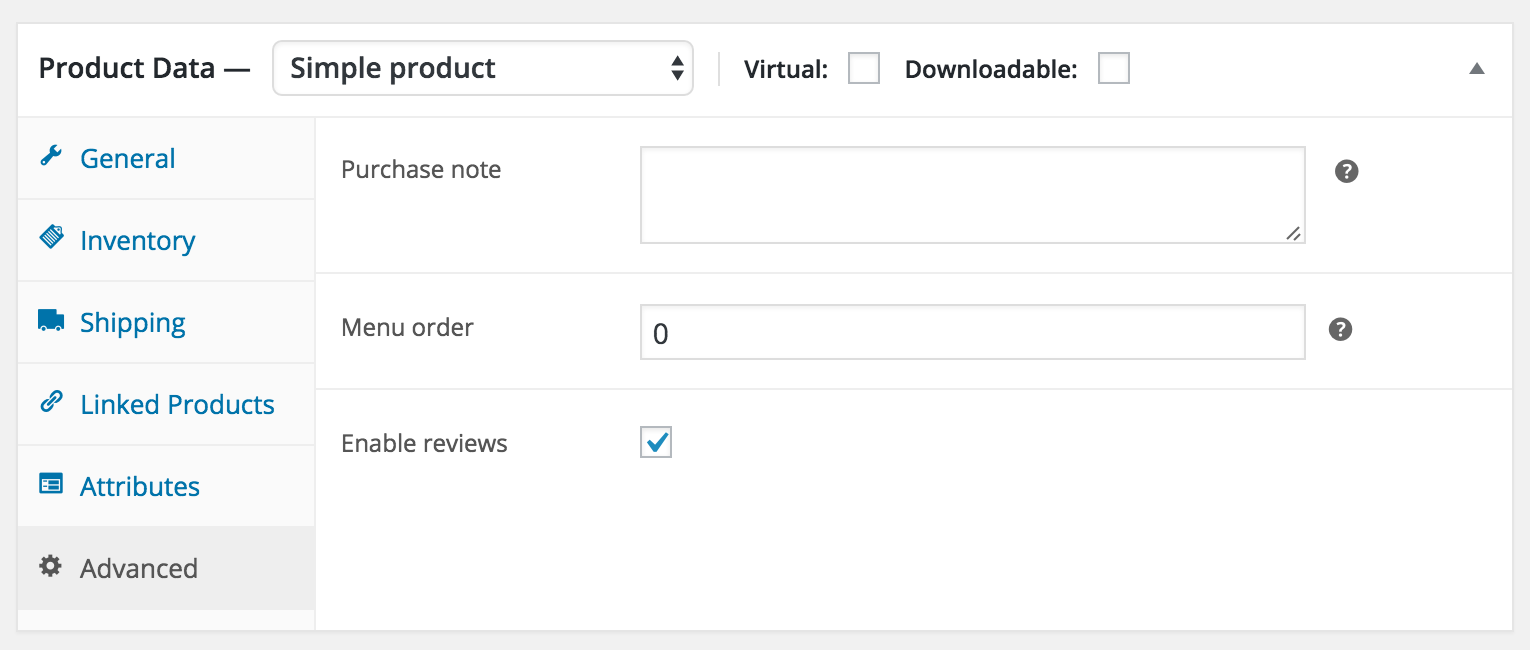Click the tag icon beside Inventory
1530x650 pixels.
50,238
